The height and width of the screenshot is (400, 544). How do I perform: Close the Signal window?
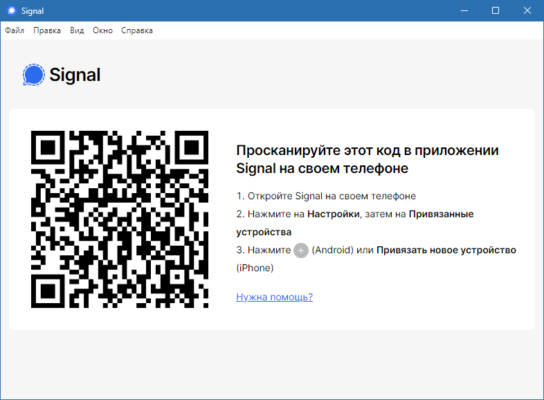coord(527,11)
